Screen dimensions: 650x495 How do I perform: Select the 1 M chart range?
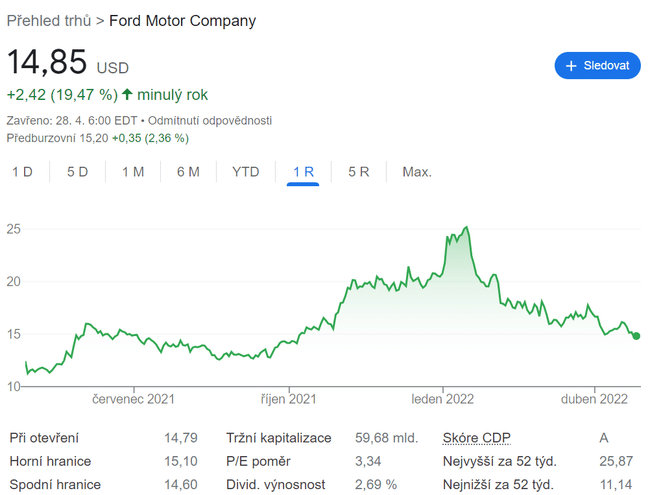(133, 172)
